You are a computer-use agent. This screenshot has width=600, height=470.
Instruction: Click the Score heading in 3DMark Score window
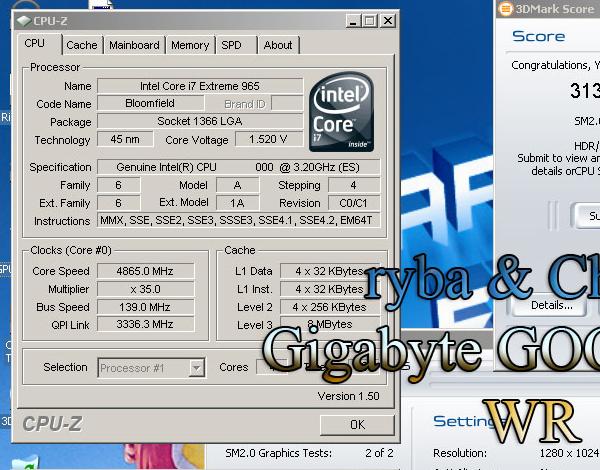(x=538, y=36)
